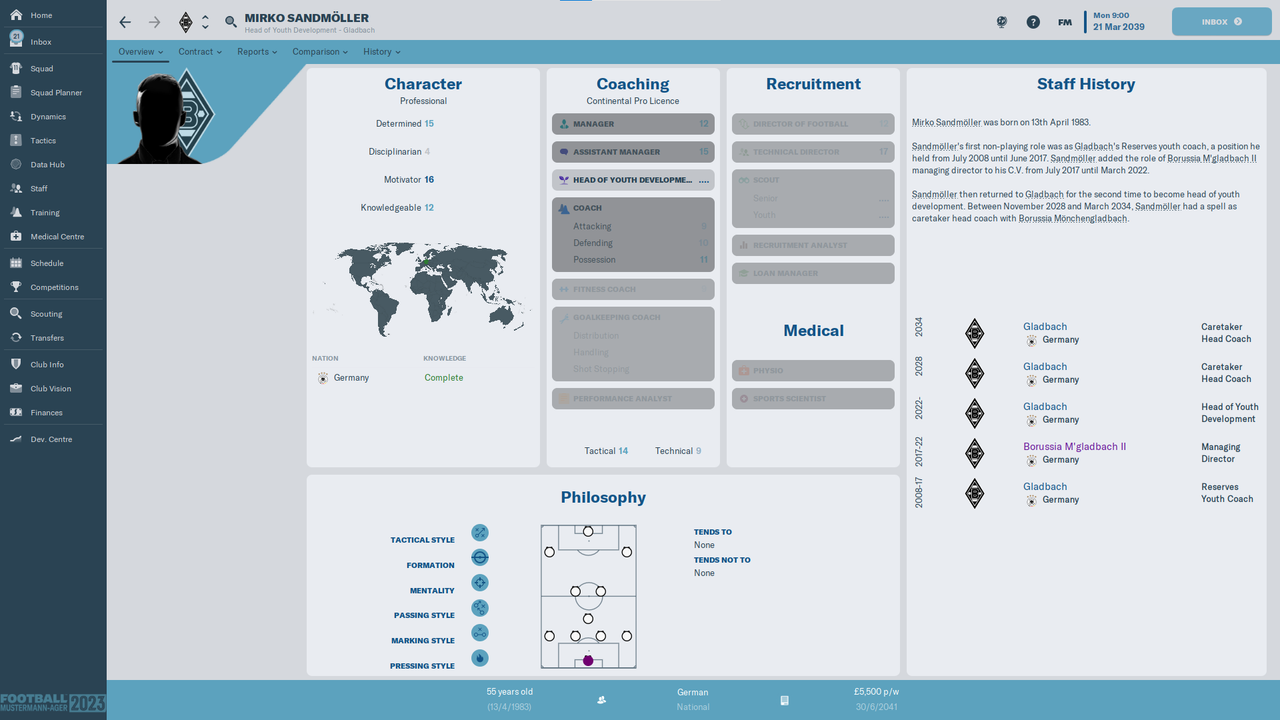Screen dimensions: 1280x720
Task: Open the help question mark icon
Action: pos(1033,22)
